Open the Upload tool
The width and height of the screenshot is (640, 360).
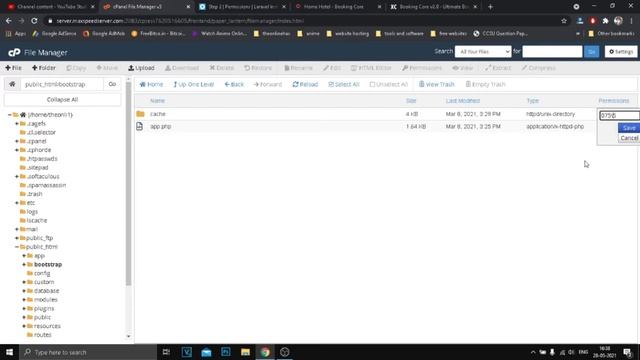click(x=141, y=68)
